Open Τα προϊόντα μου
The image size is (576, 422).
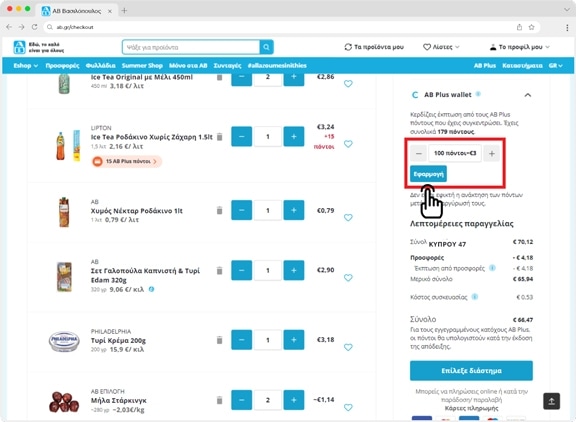point(374,47)
